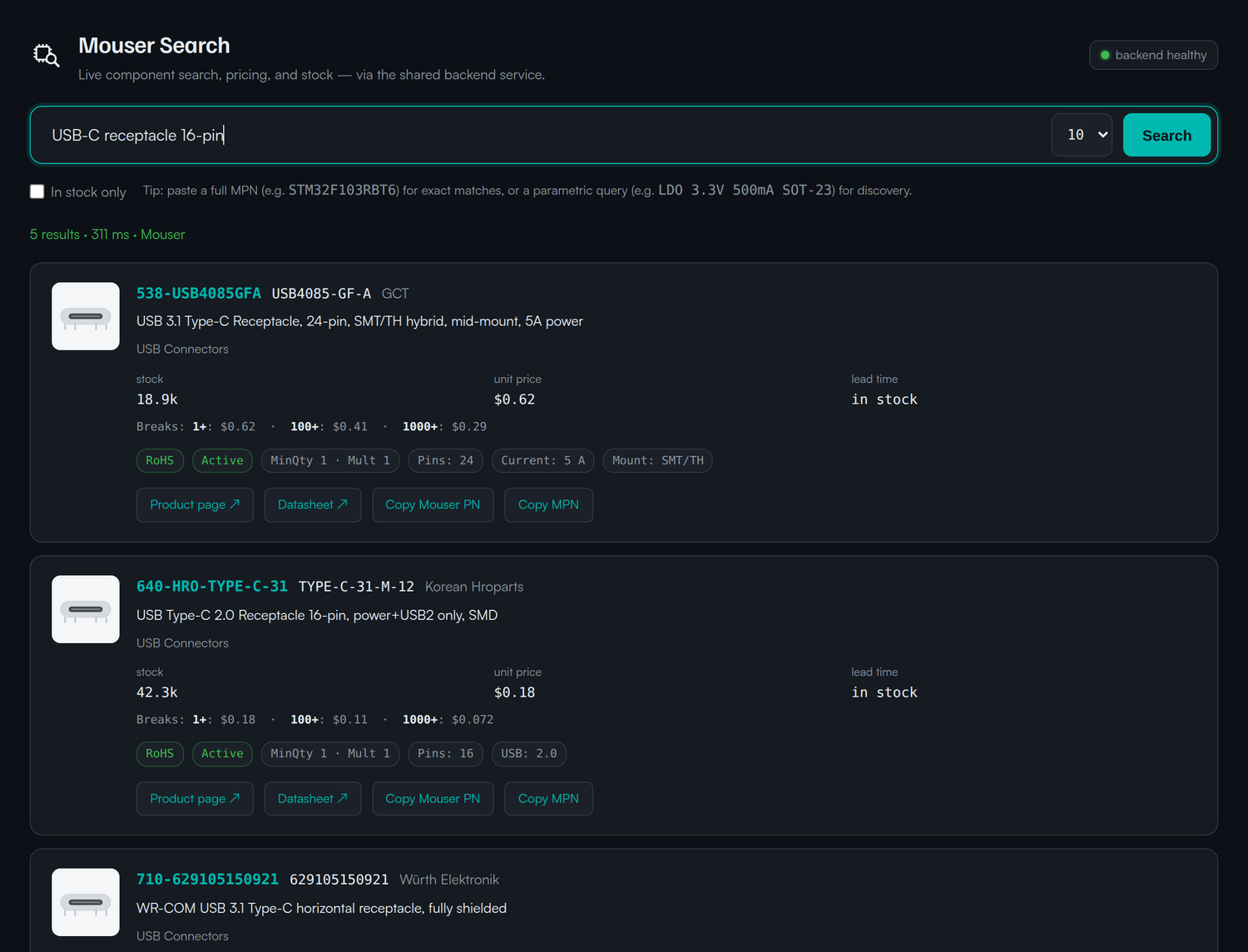Click Mouser part number 538-USB4085GFA
This screenshot has width=1248, height=952.
tap(199, 294)
